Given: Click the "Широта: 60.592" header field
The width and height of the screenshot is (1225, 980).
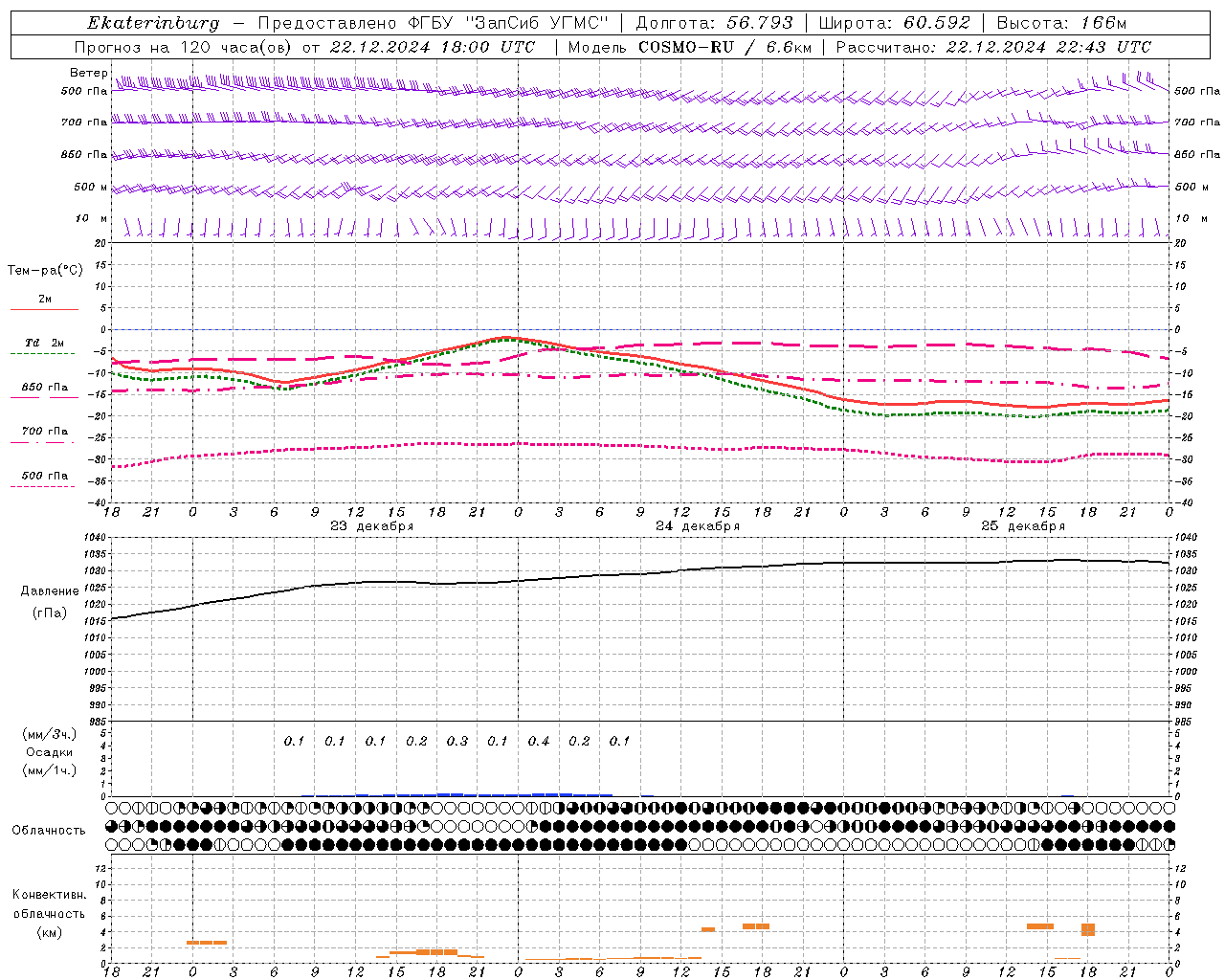Looking at the screenshot, I should pos(895,23).
